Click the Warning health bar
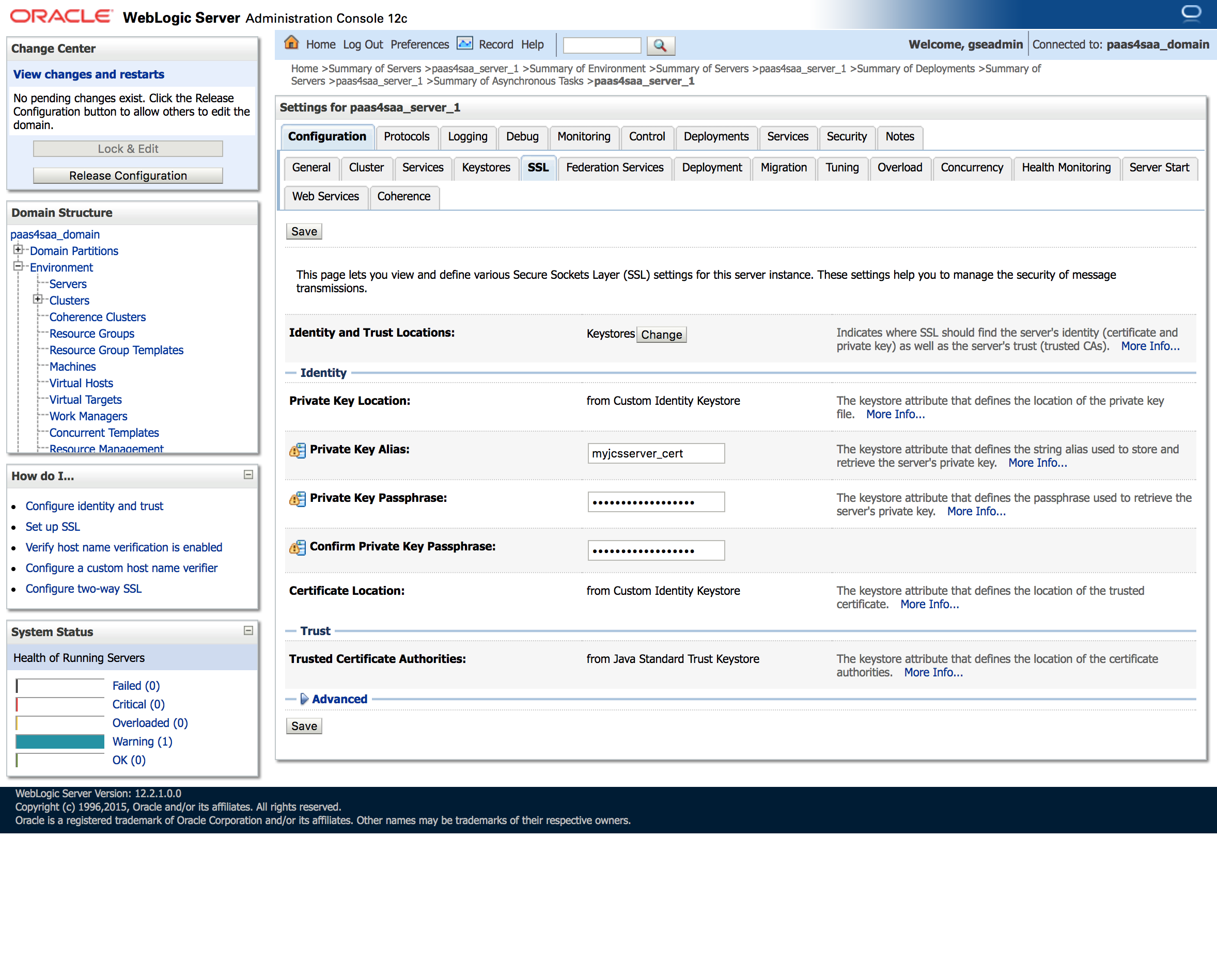The height and width of the screenshot is (980, 1217). pos(60,742)
